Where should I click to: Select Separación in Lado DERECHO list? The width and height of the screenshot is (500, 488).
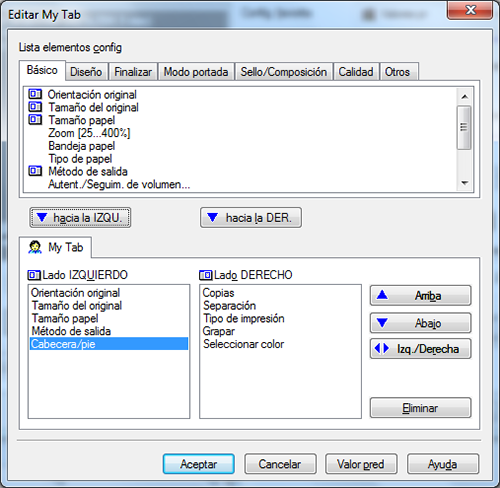[x=229, y=305]
